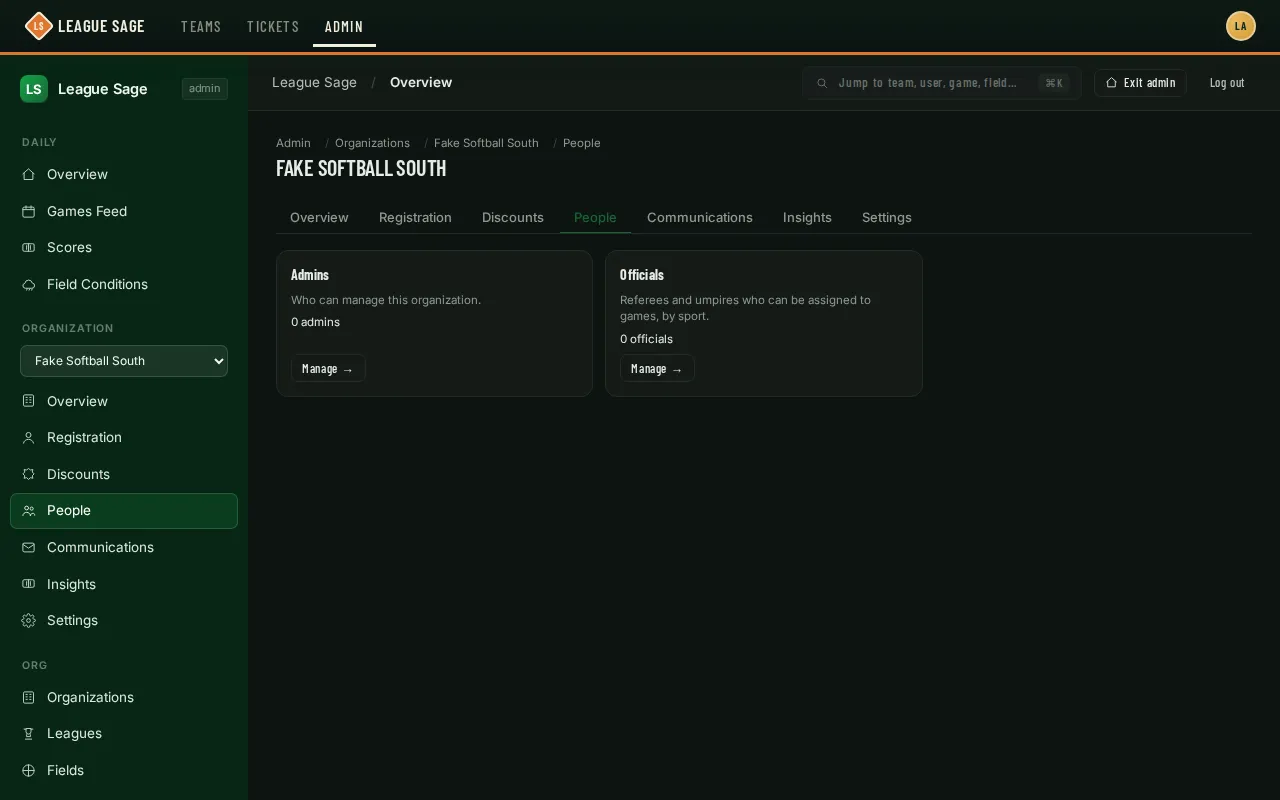Click the magnifier icon in the search bar

click(x=822, y=83)
